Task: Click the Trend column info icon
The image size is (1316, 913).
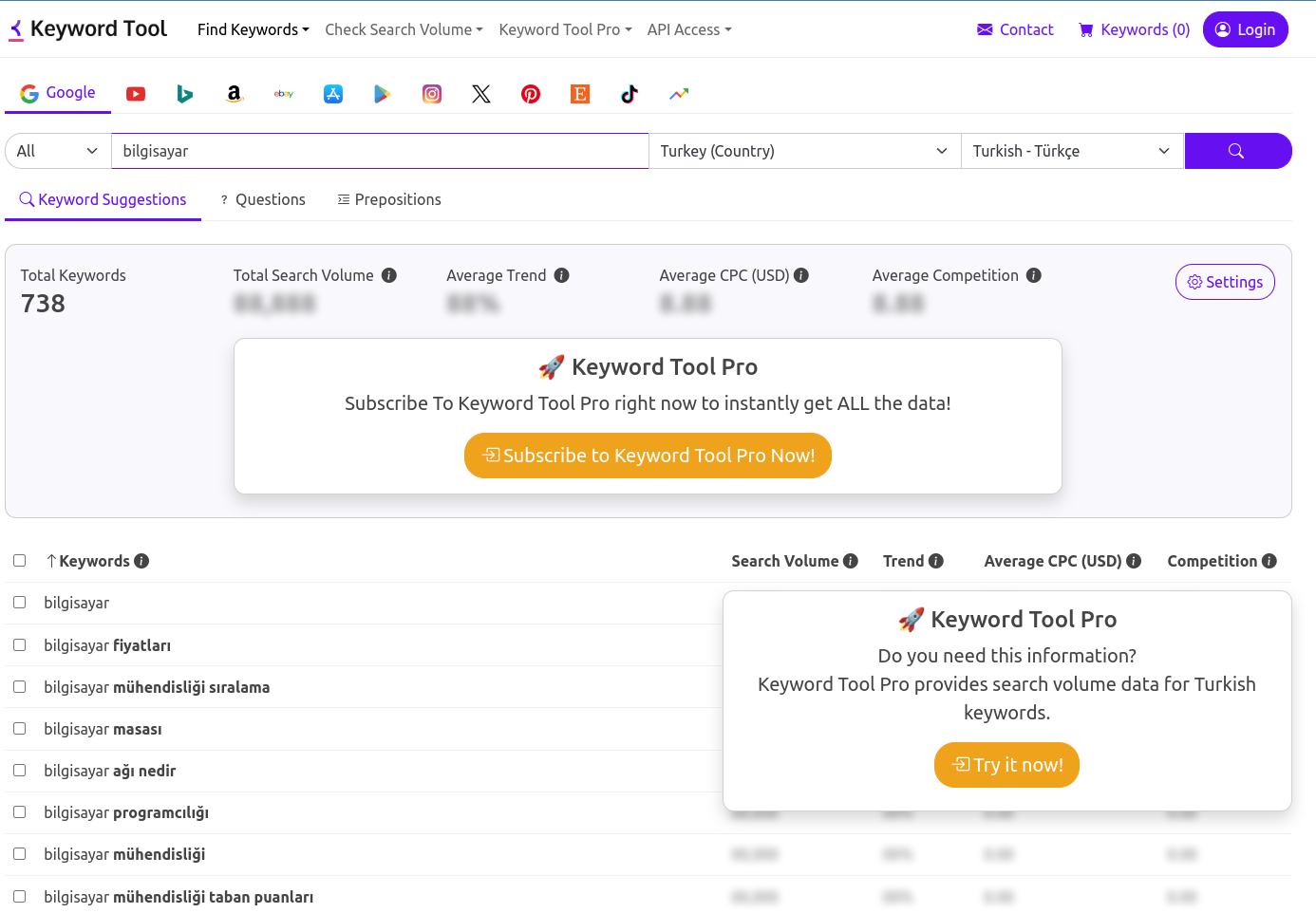Action: [x=936, y=561]
